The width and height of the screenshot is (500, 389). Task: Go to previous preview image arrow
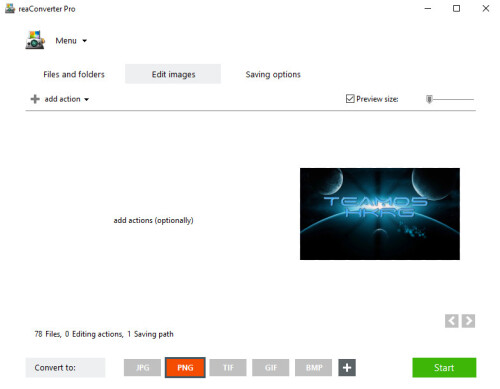(452, 321)
